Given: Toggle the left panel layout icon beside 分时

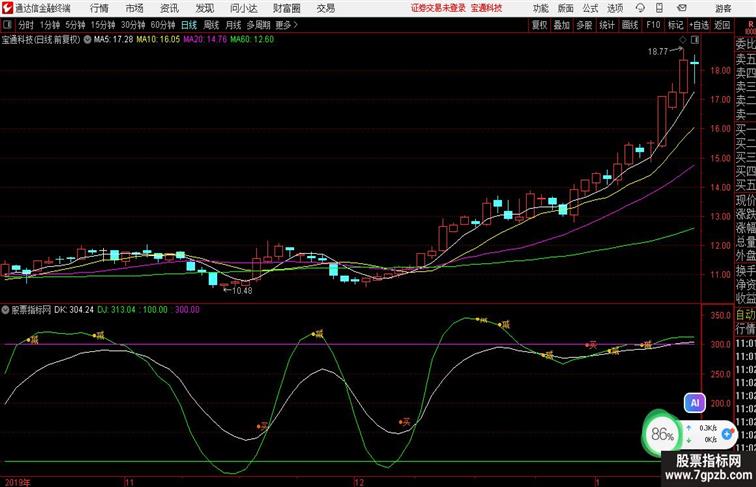Looking at the screenshot, I should click(x=7, y=25).
